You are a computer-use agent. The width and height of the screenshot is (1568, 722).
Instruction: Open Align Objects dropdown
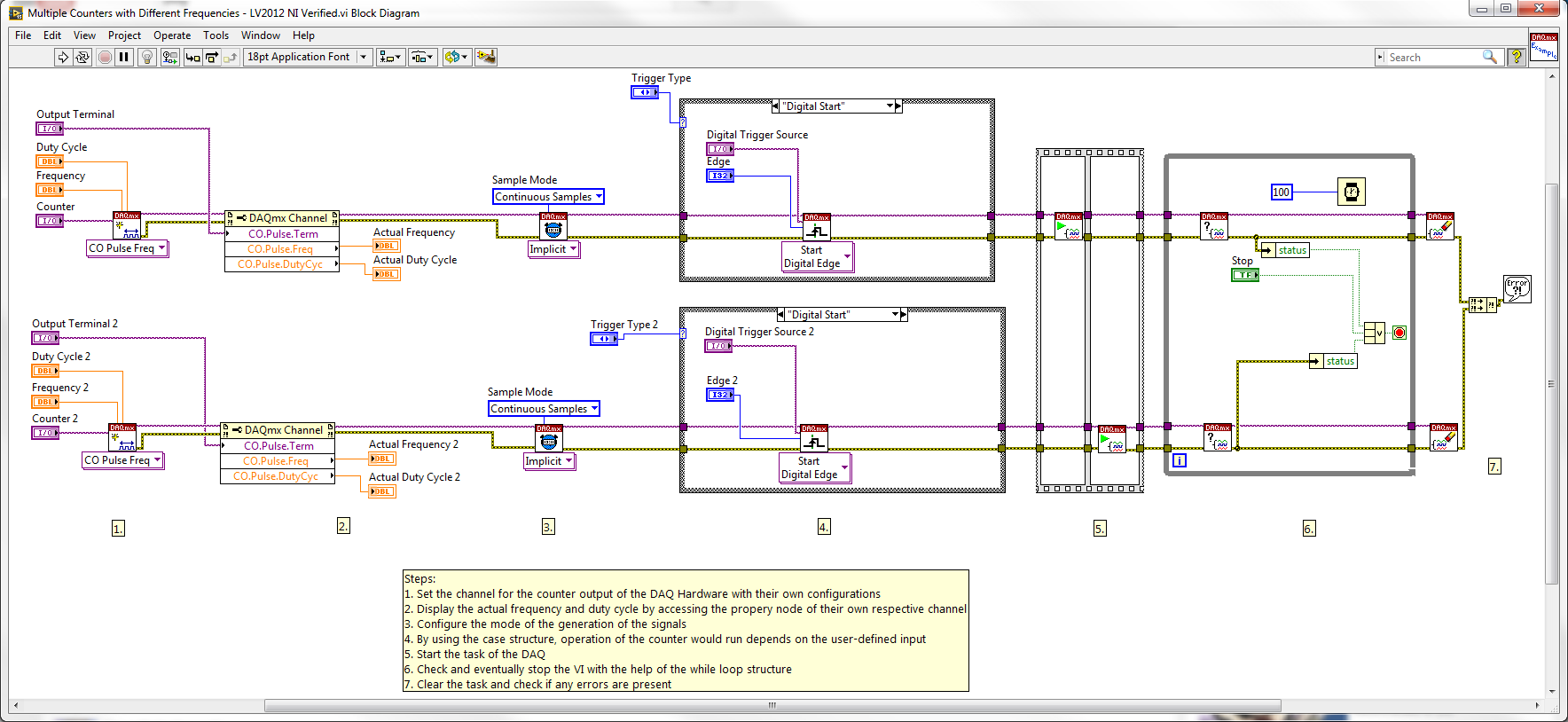coord(390,57)
